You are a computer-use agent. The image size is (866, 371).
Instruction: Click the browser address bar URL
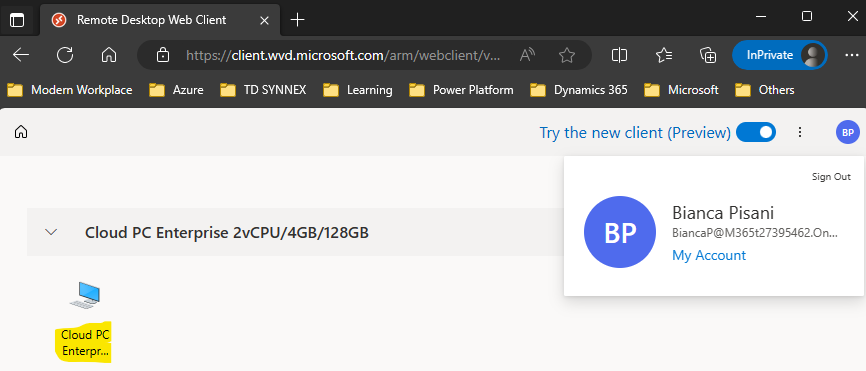coord(344,55)
